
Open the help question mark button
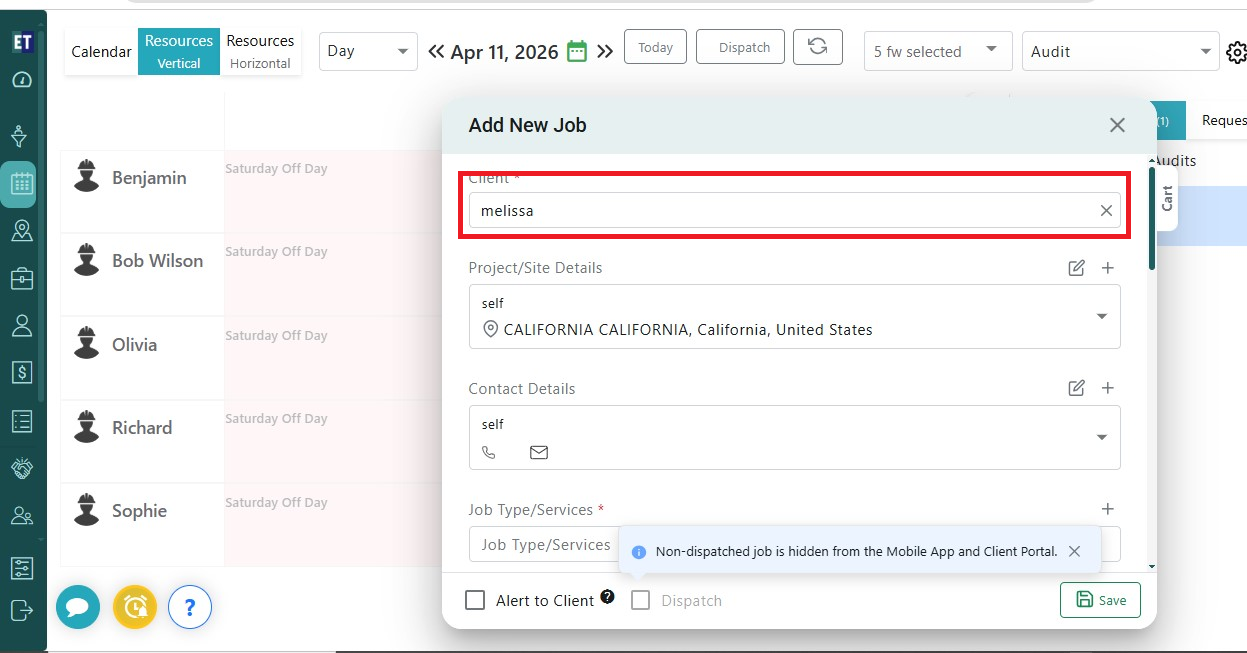190,606
